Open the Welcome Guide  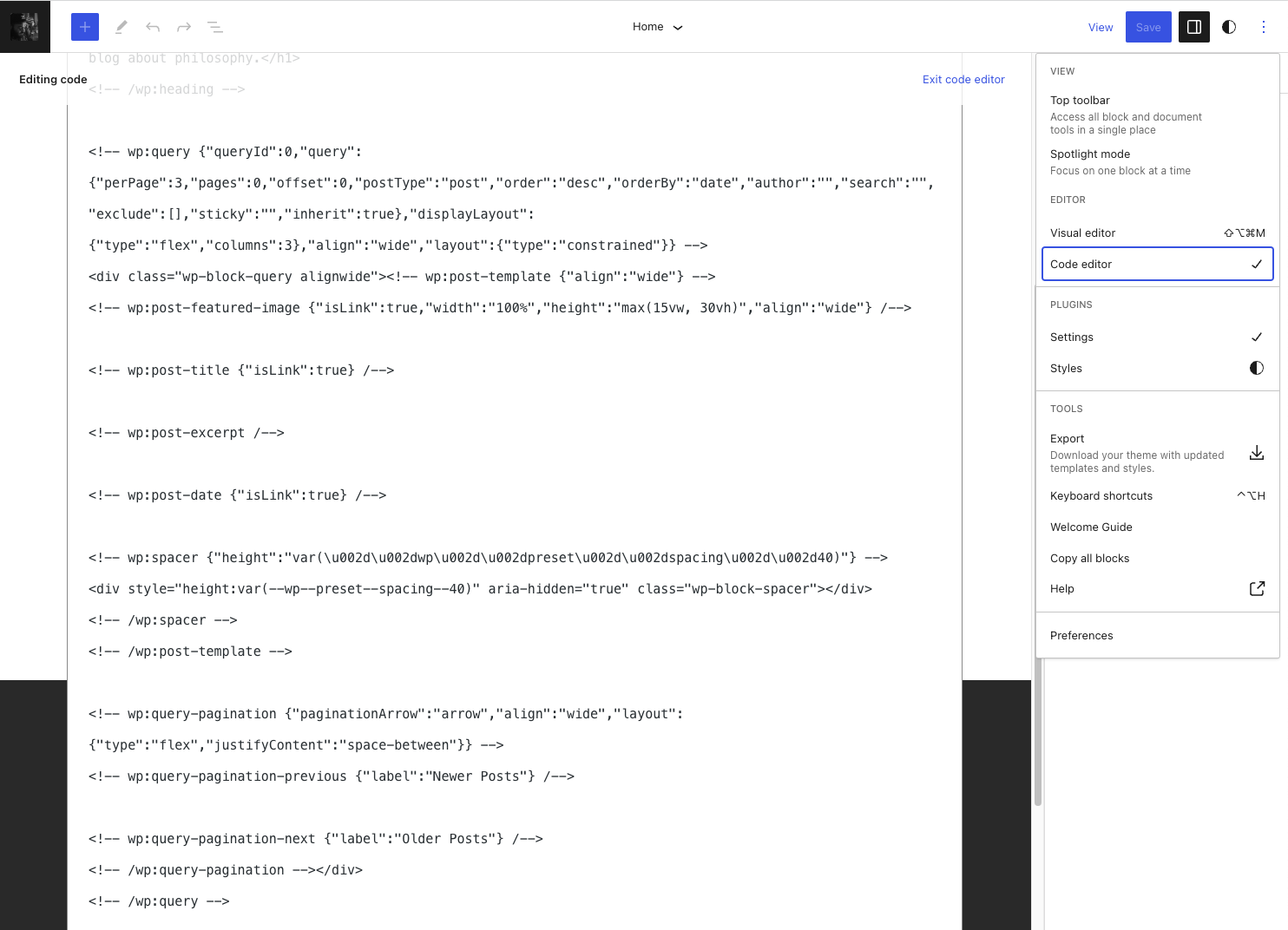(1091, 527)
